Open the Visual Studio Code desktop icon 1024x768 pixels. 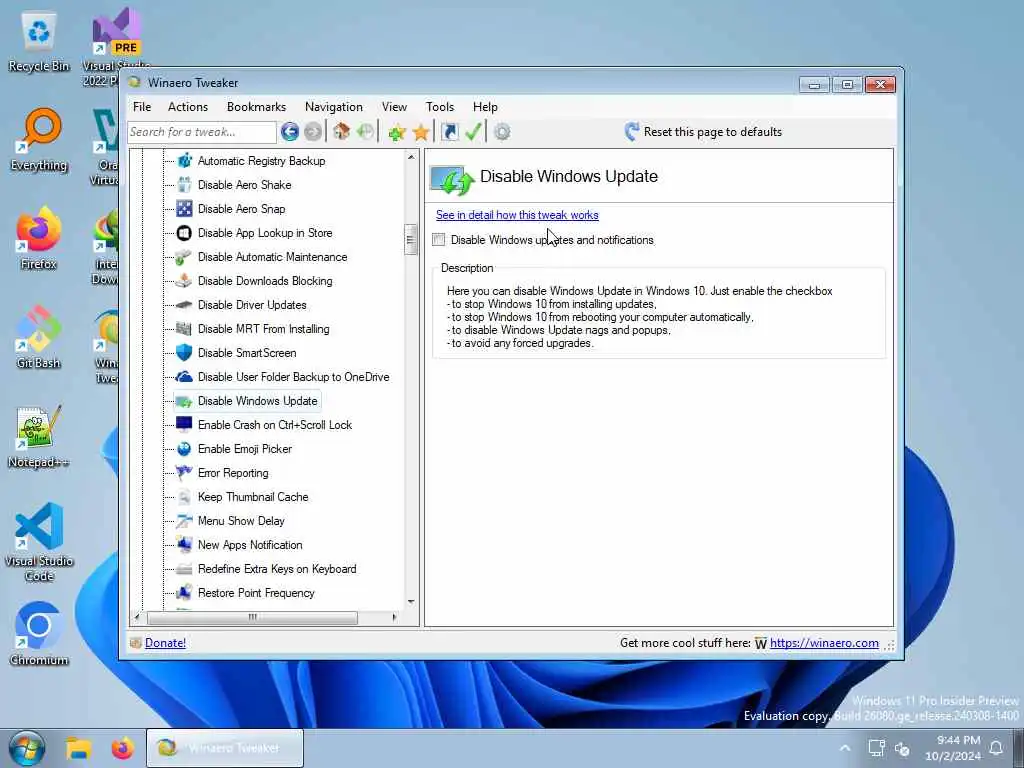point(39,542)
